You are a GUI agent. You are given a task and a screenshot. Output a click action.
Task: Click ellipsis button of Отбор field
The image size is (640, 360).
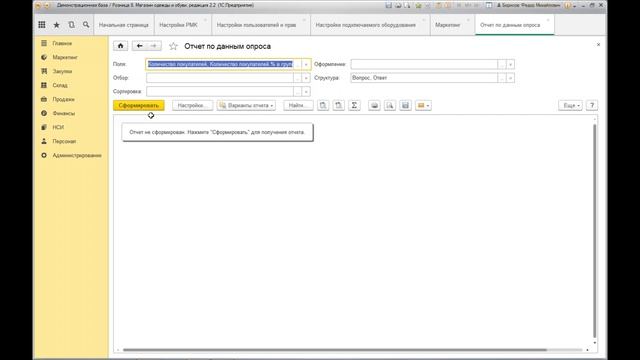point(298,78)
